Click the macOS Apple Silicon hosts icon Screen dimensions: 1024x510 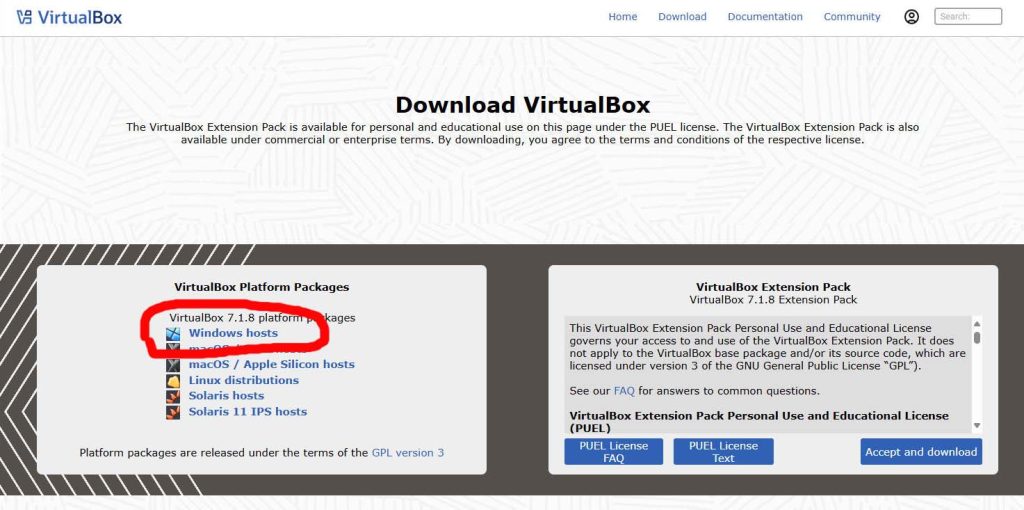(x=173, y=364)
